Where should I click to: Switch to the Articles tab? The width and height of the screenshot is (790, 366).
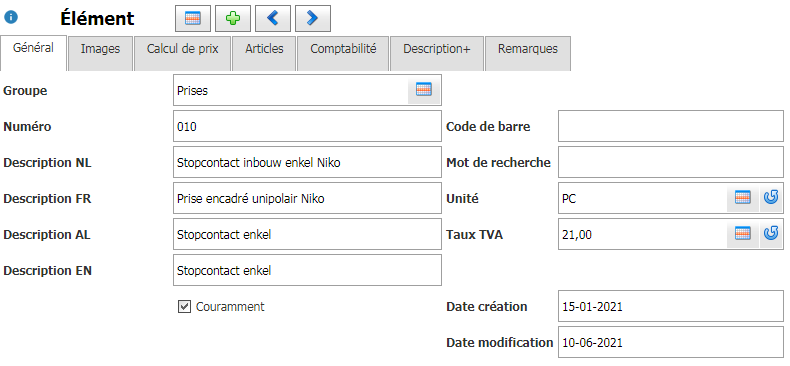pos(264,53)
